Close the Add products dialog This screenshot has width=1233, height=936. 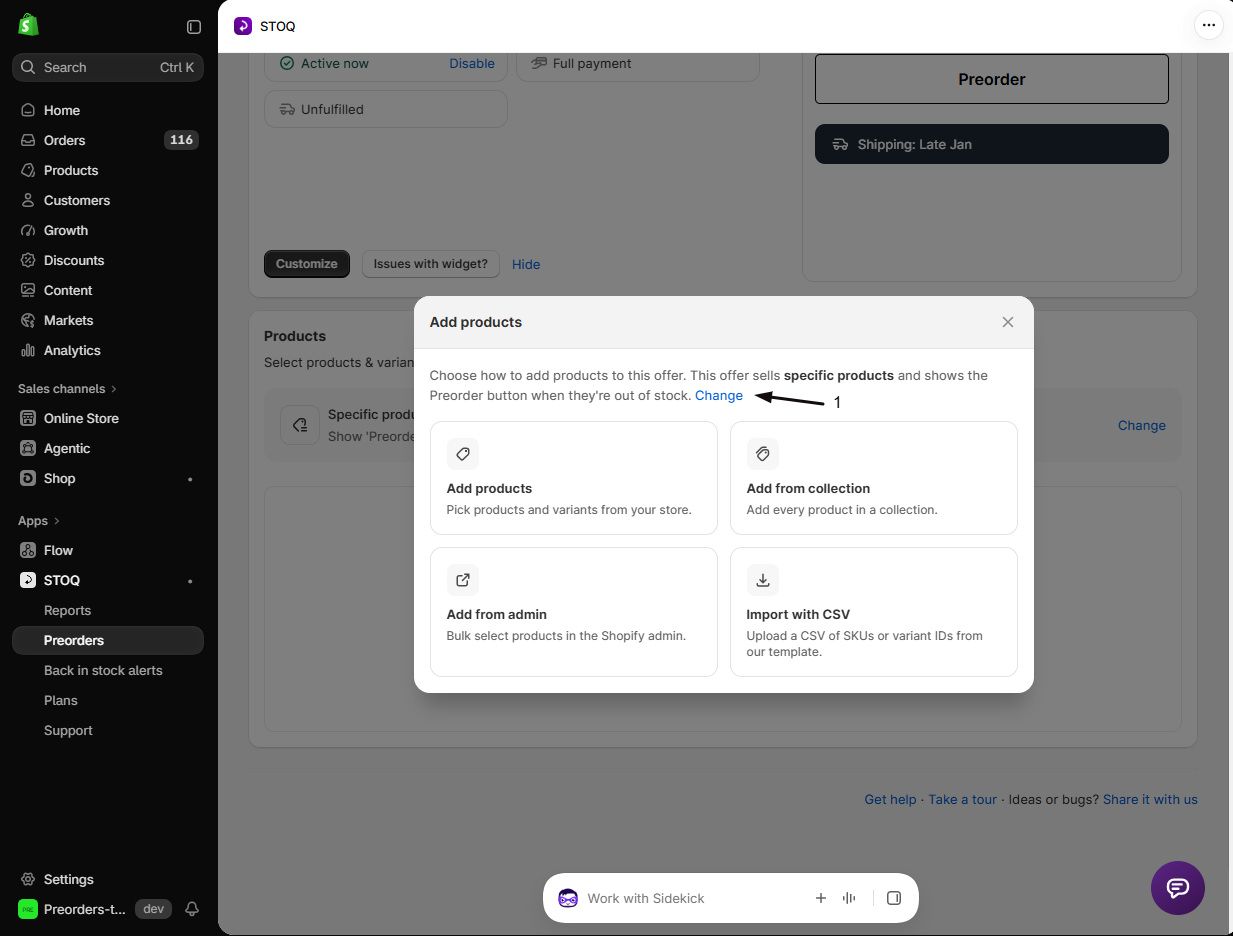[x=1008, y=322]
